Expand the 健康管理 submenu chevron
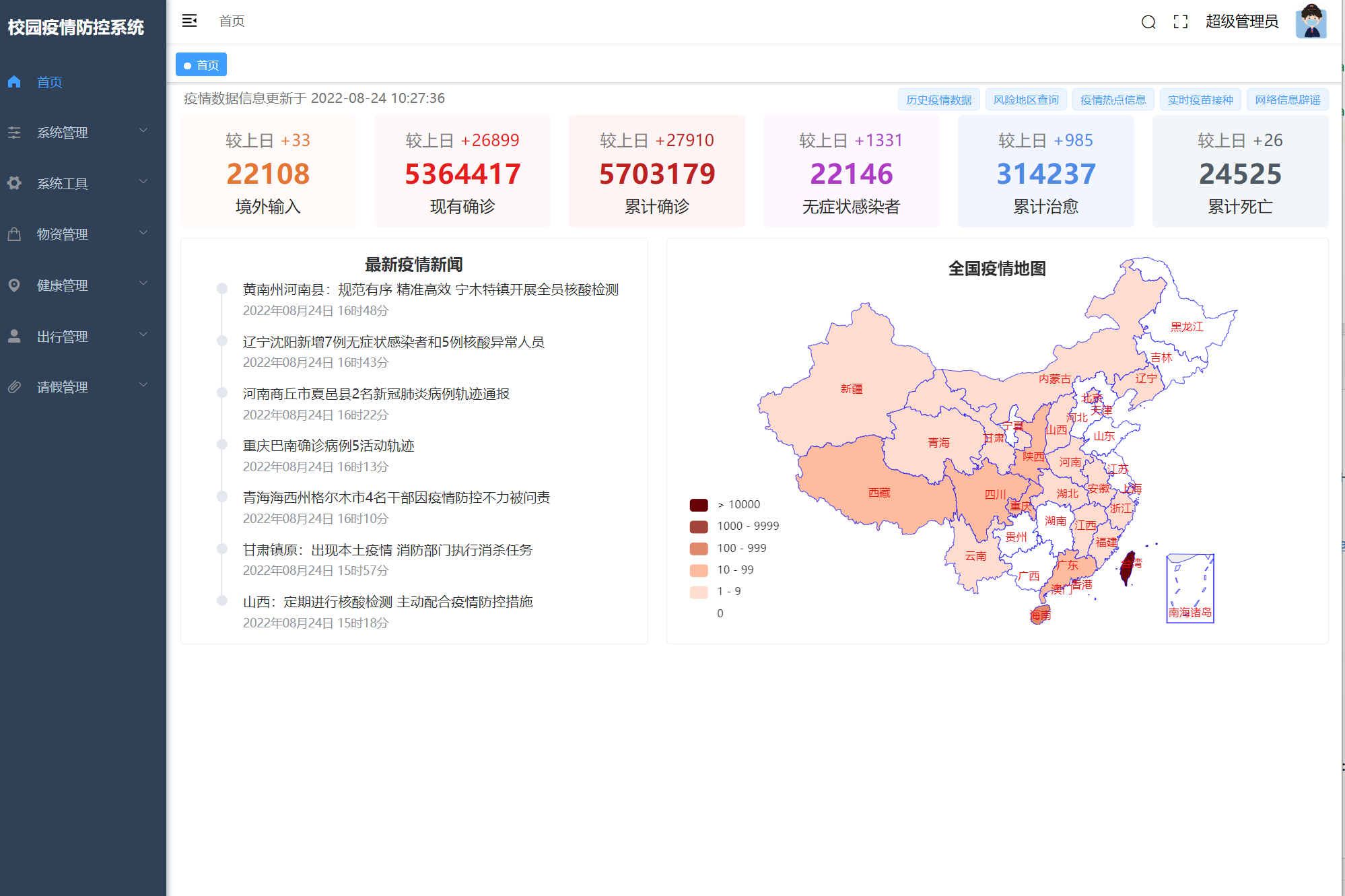Image resolution: width=1345 pixels, height=896 pixels. tap(143, 283)
